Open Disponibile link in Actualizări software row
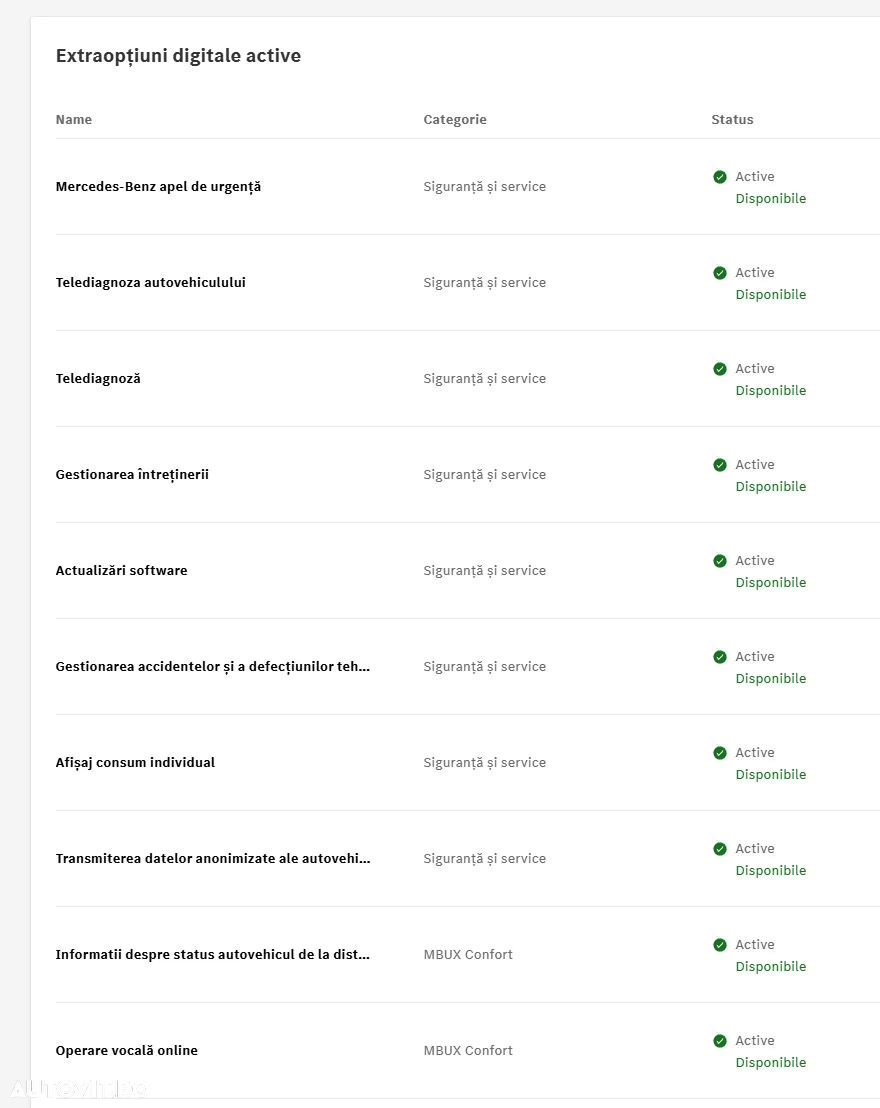880x1108 pixels. coord(770,582)
